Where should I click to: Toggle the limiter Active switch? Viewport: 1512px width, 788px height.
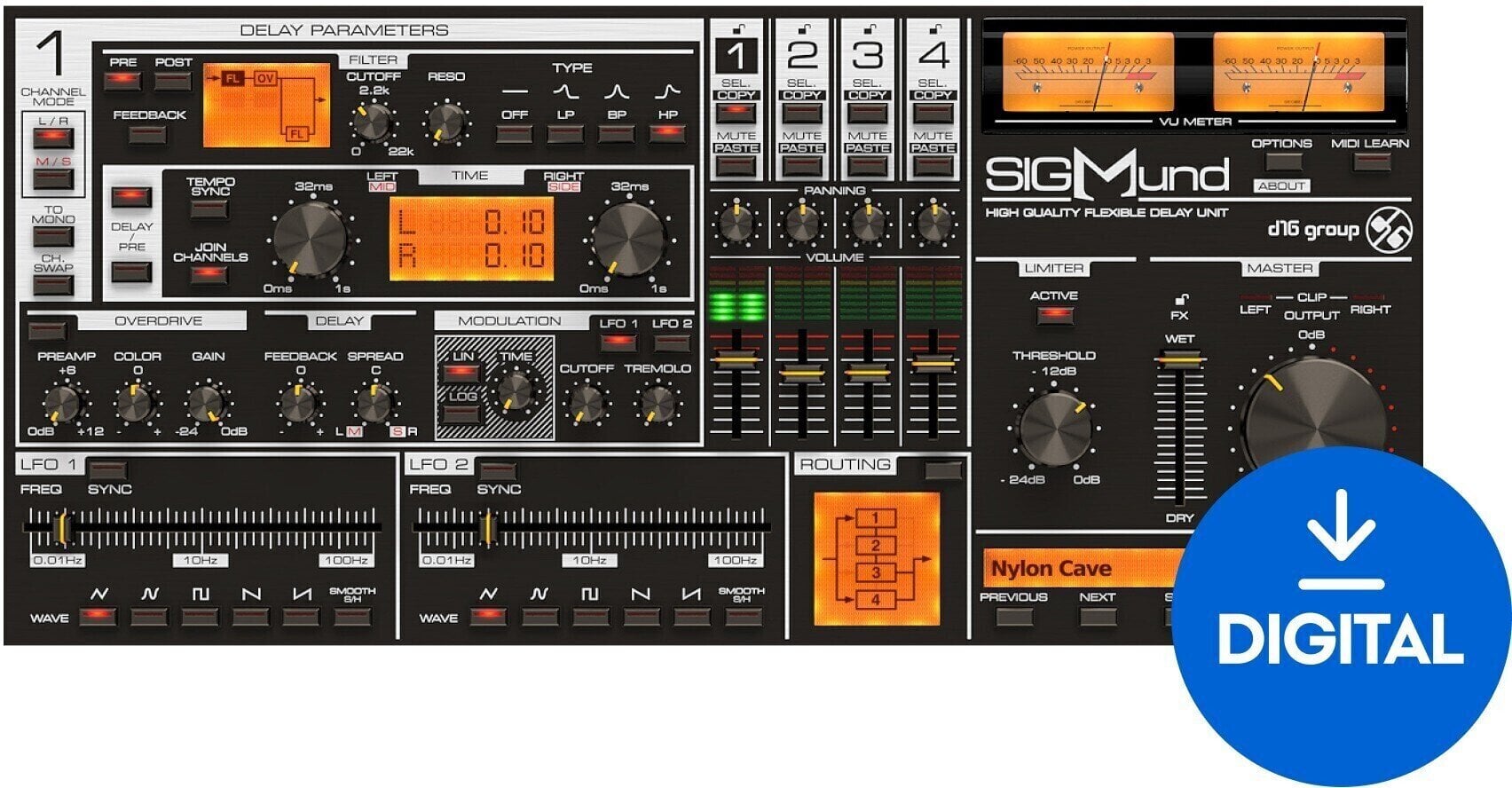click(1054, 314)
